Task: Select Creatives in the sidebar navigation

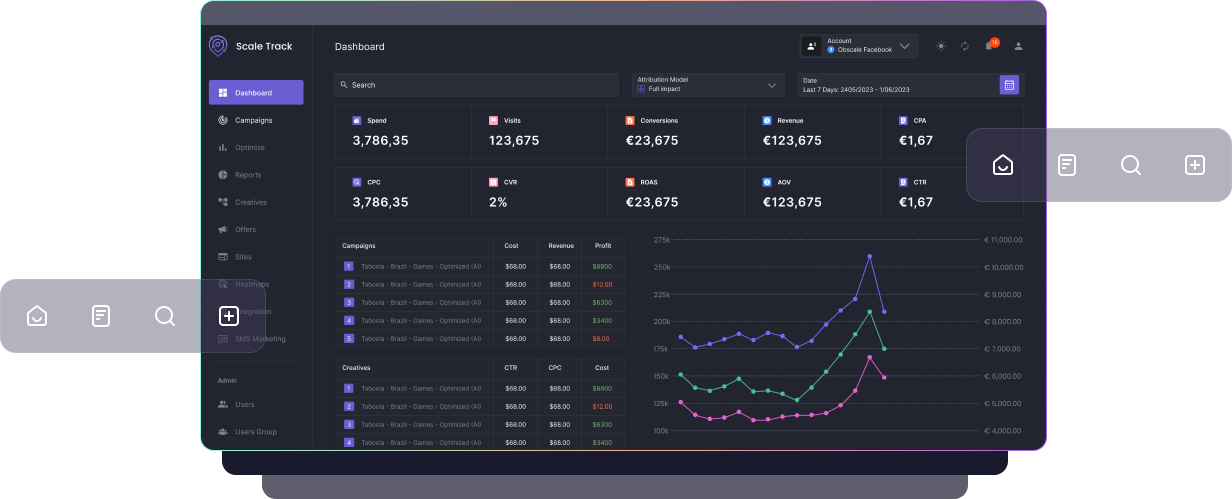Action: (250, 202)
